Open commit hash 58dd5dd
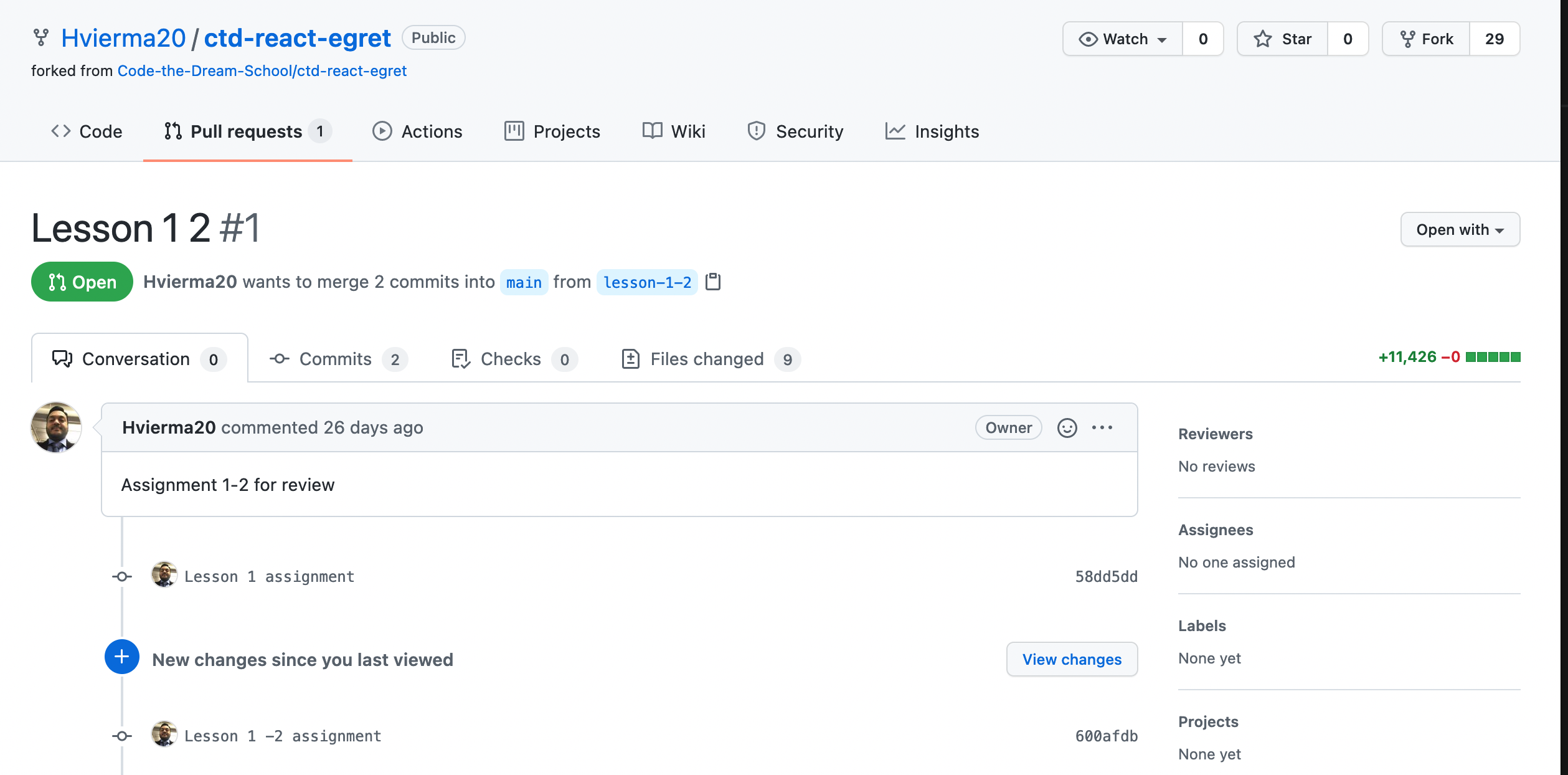1568x775 pixels. 1106,577
